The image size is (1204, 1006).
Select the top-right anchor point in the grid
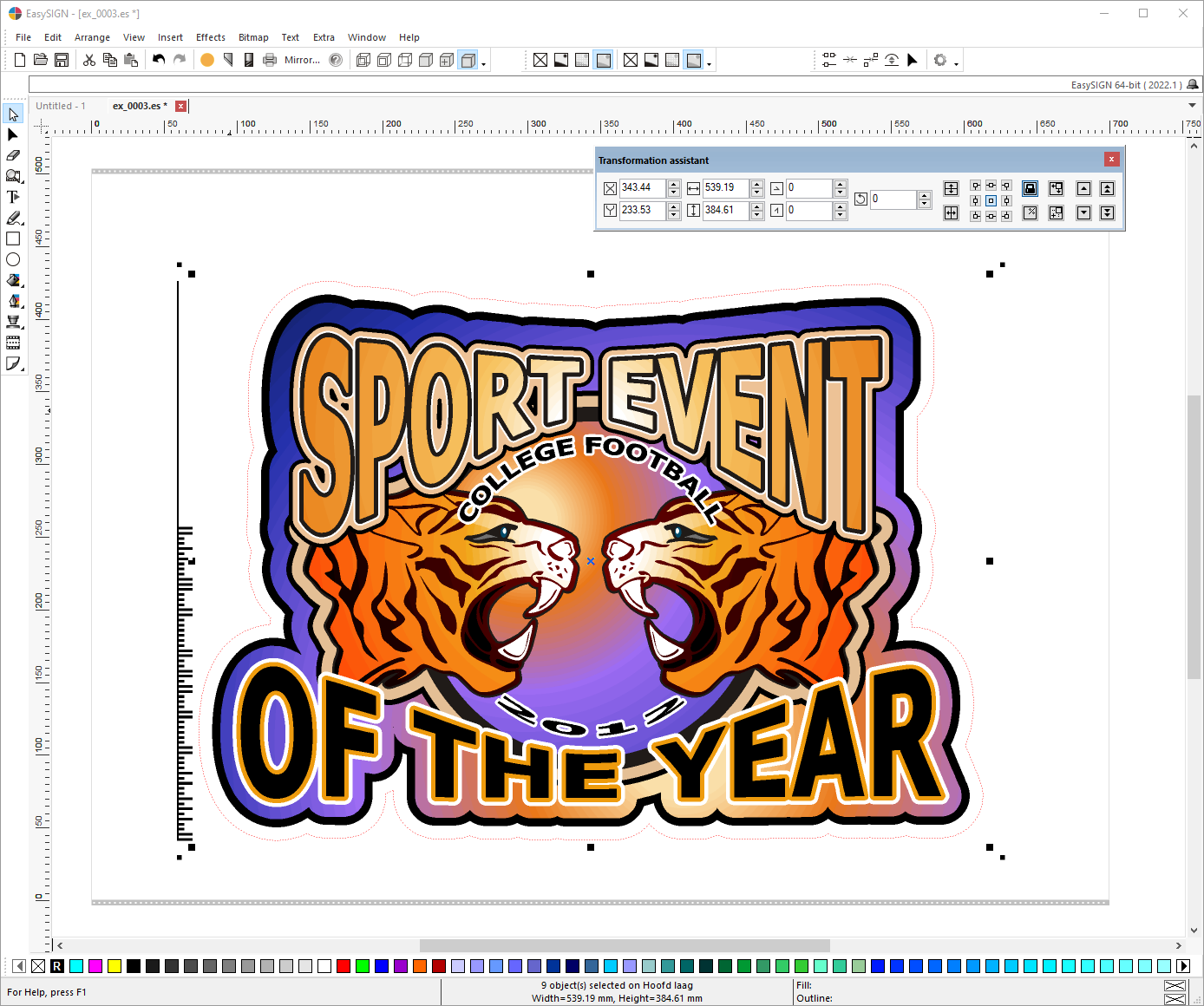click(1006, 186)
